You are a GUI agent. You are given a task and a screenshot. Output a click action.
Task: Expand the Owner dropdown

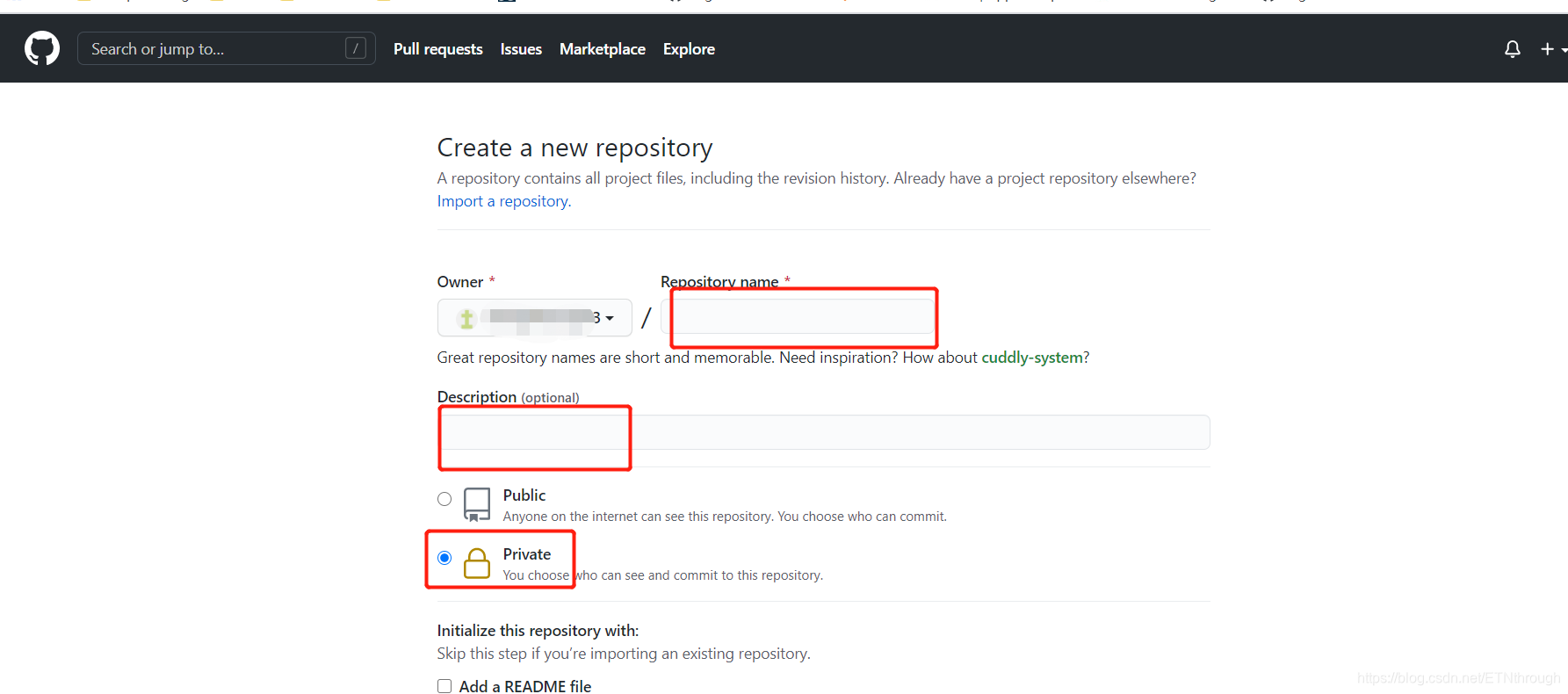point(535,317)
